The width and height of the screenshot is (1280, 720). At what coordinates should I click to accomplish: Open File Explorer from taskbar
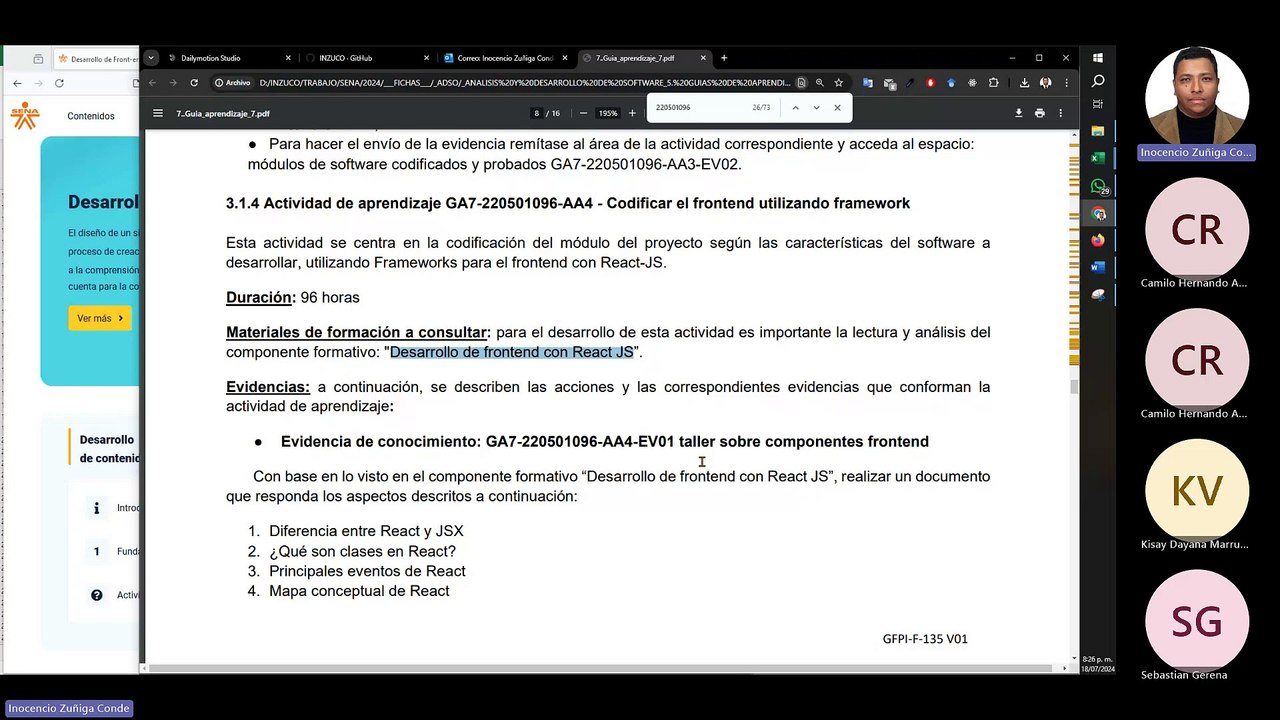click(1098, 131)
